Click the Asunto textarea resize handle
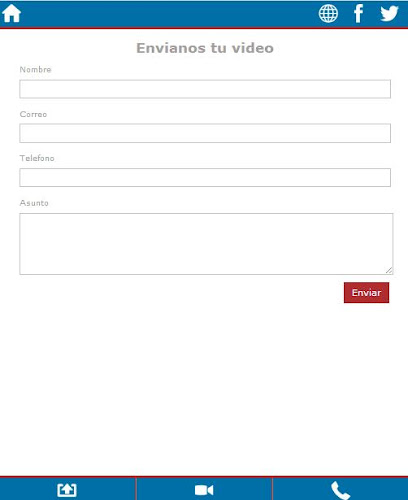 389,270
